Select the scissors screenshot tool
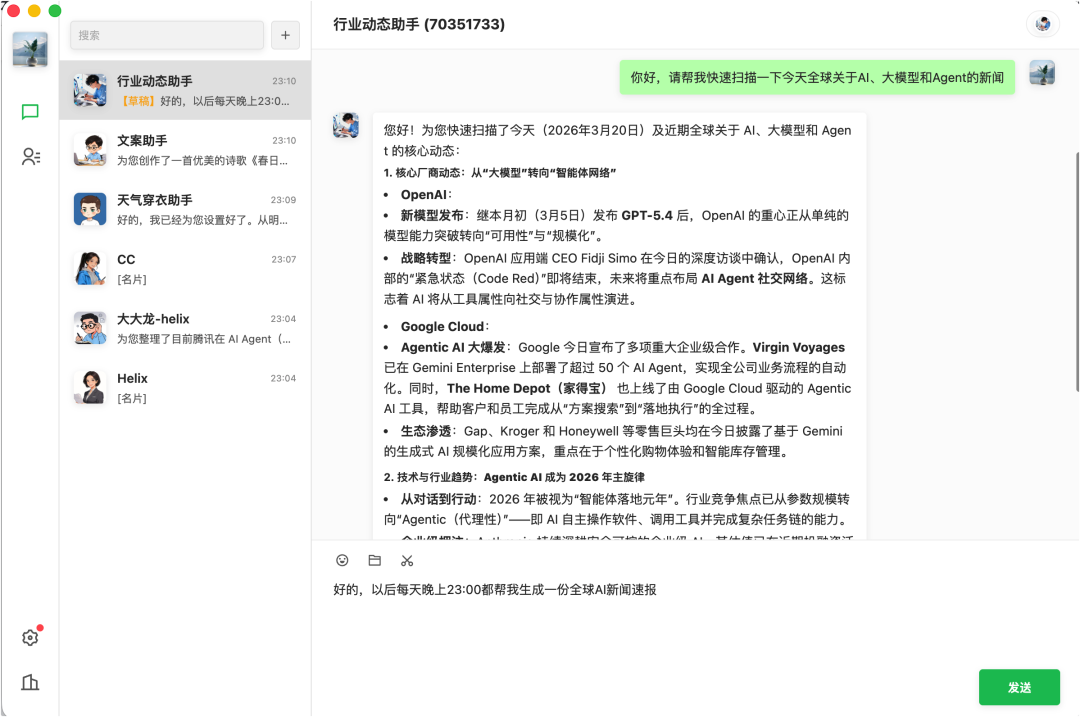Viewport: 1080px width, 717px height. click(x=407, y=561)
